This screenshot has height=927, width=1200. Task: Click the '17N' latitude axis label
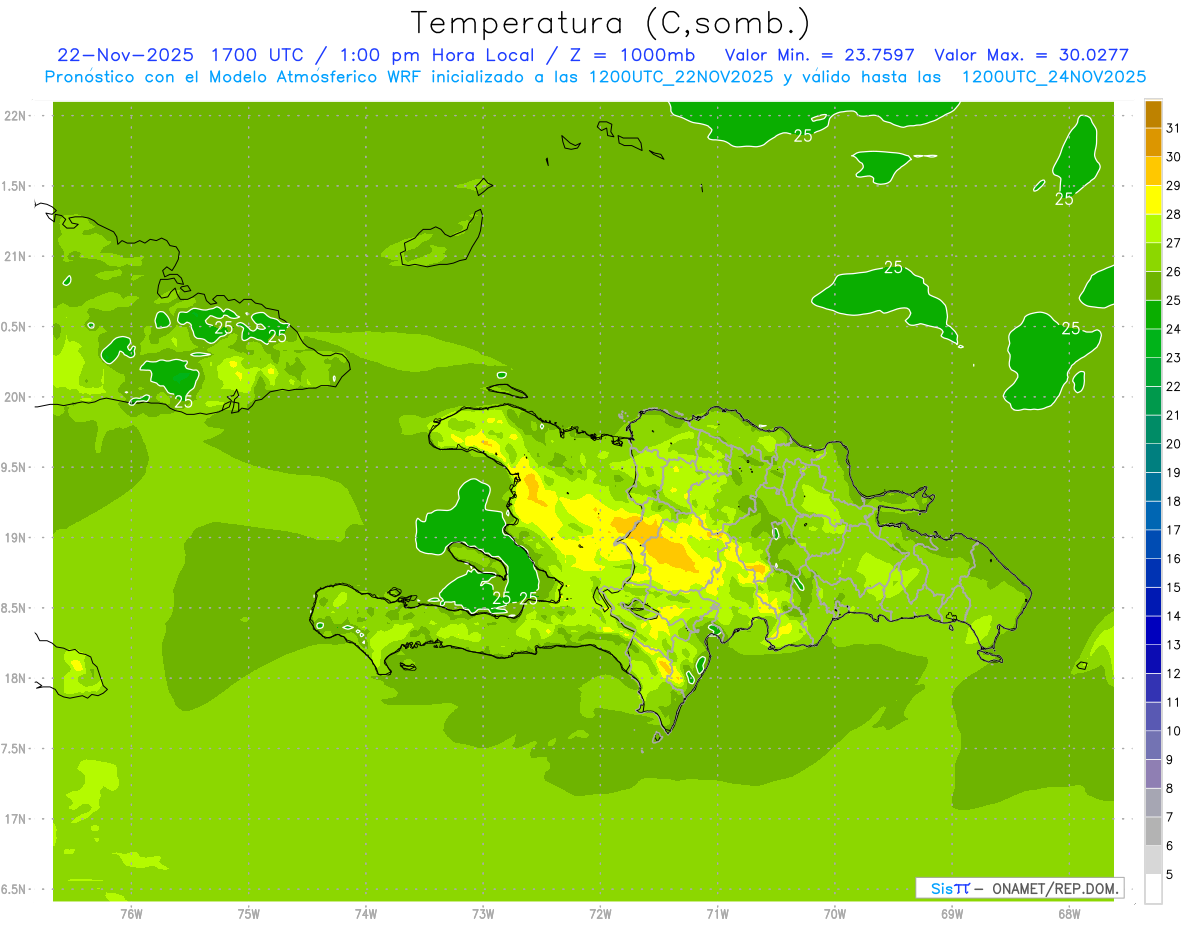16,819
